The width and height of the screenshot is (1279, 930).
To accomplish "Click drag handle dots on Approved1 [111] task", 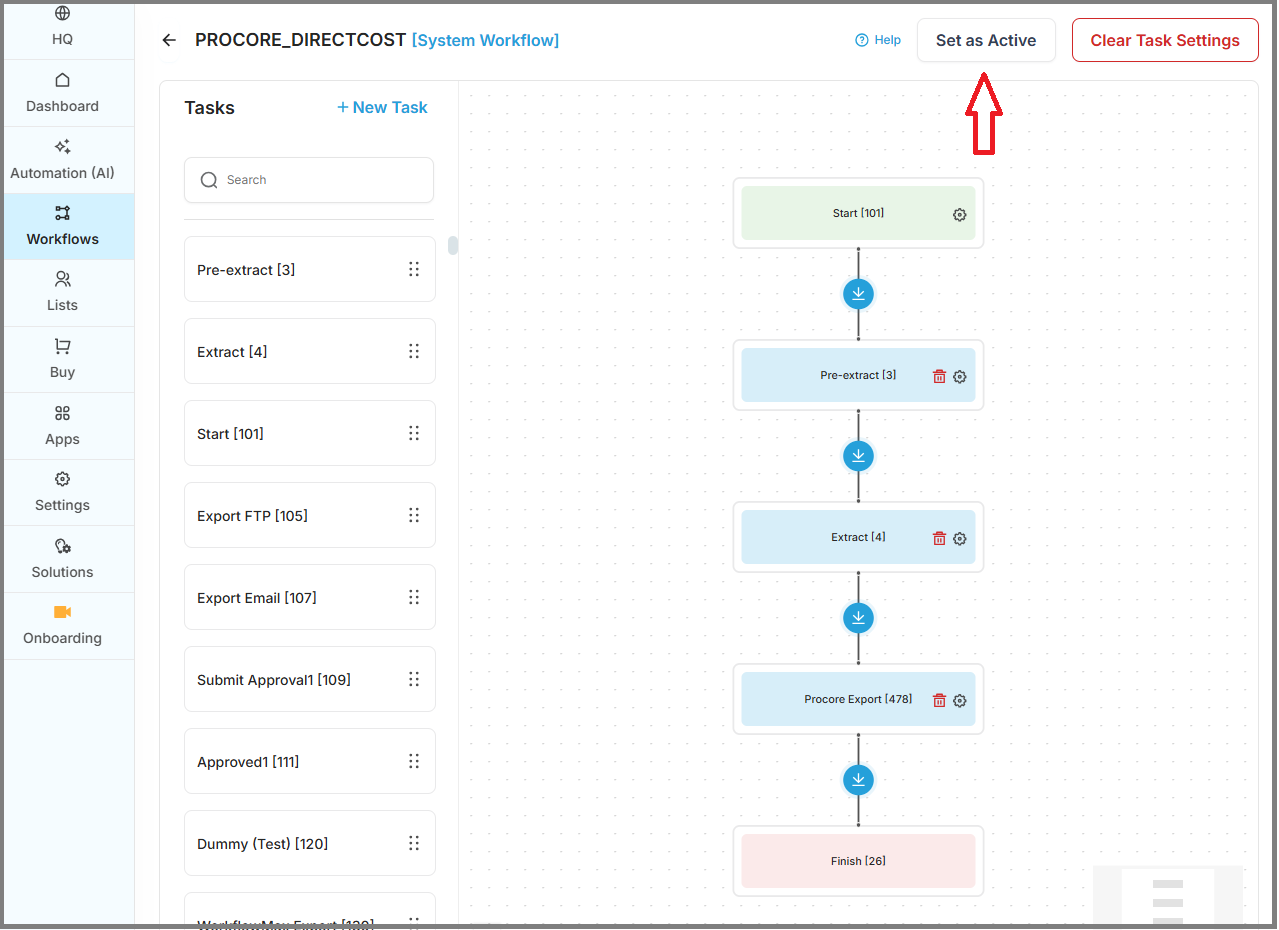I will [414, 761].
